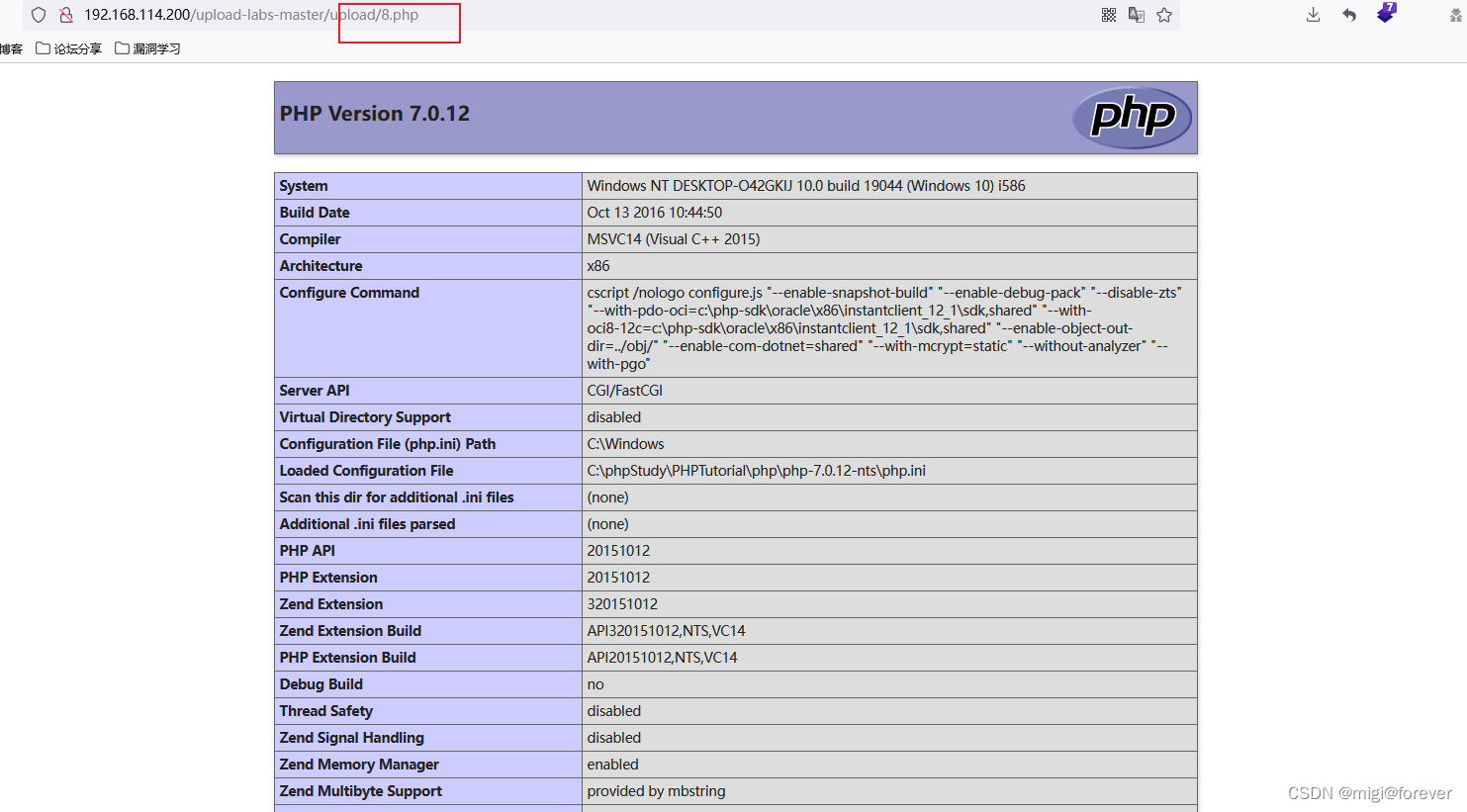Click the insecure connection padlock icon
This screenshot has height=812, width=1467.
[x=66, y=15]
